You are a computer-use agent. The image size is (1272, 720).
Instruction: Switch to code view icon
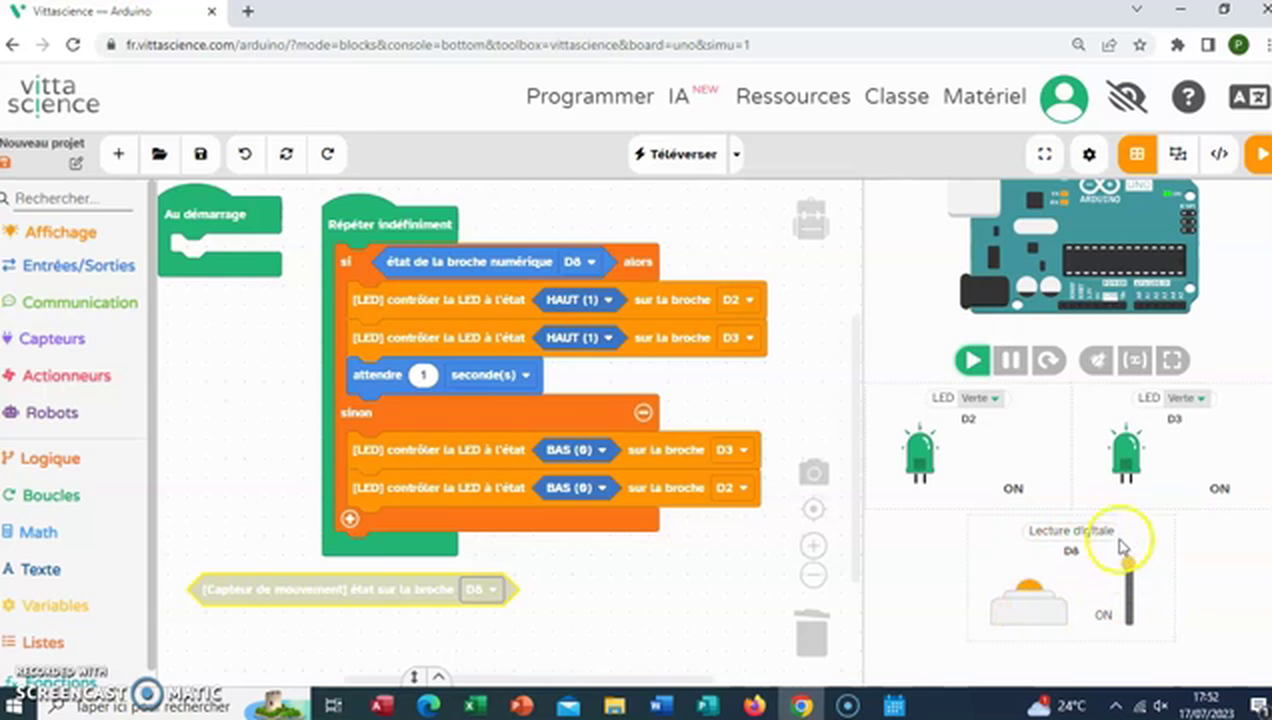click(x=1219, y=154)
